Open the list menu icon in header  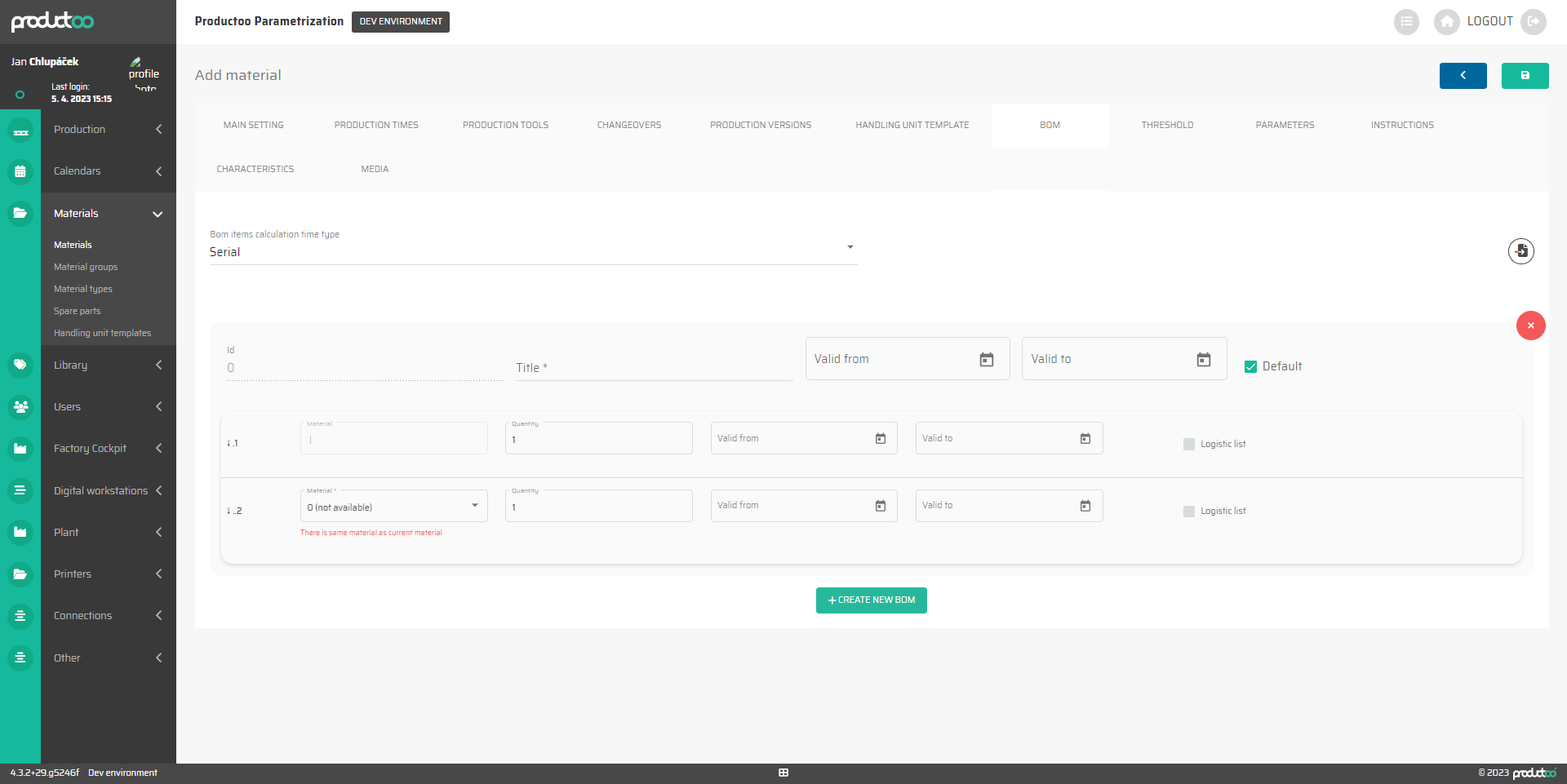[x=1406, y=21]
